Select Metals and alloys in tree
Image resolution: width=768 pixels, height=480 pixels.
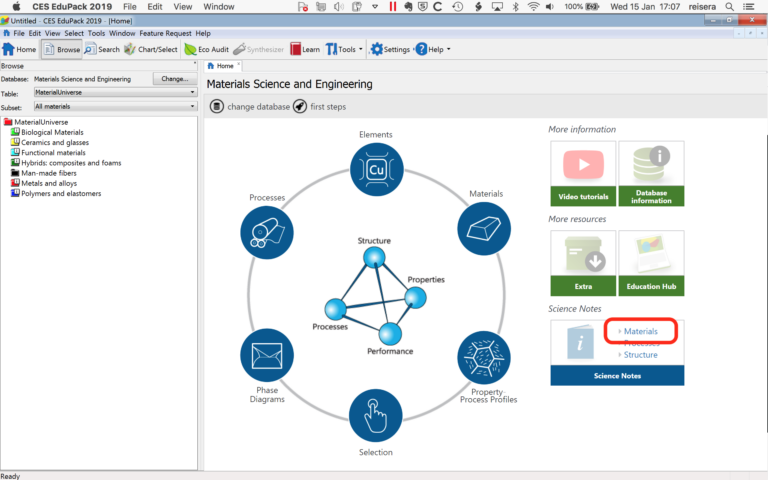(49, 183)
